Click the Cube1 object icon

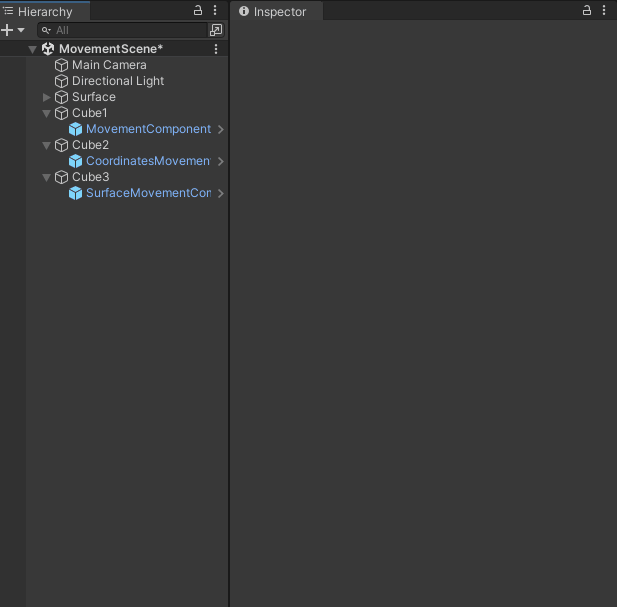(61, 113)
